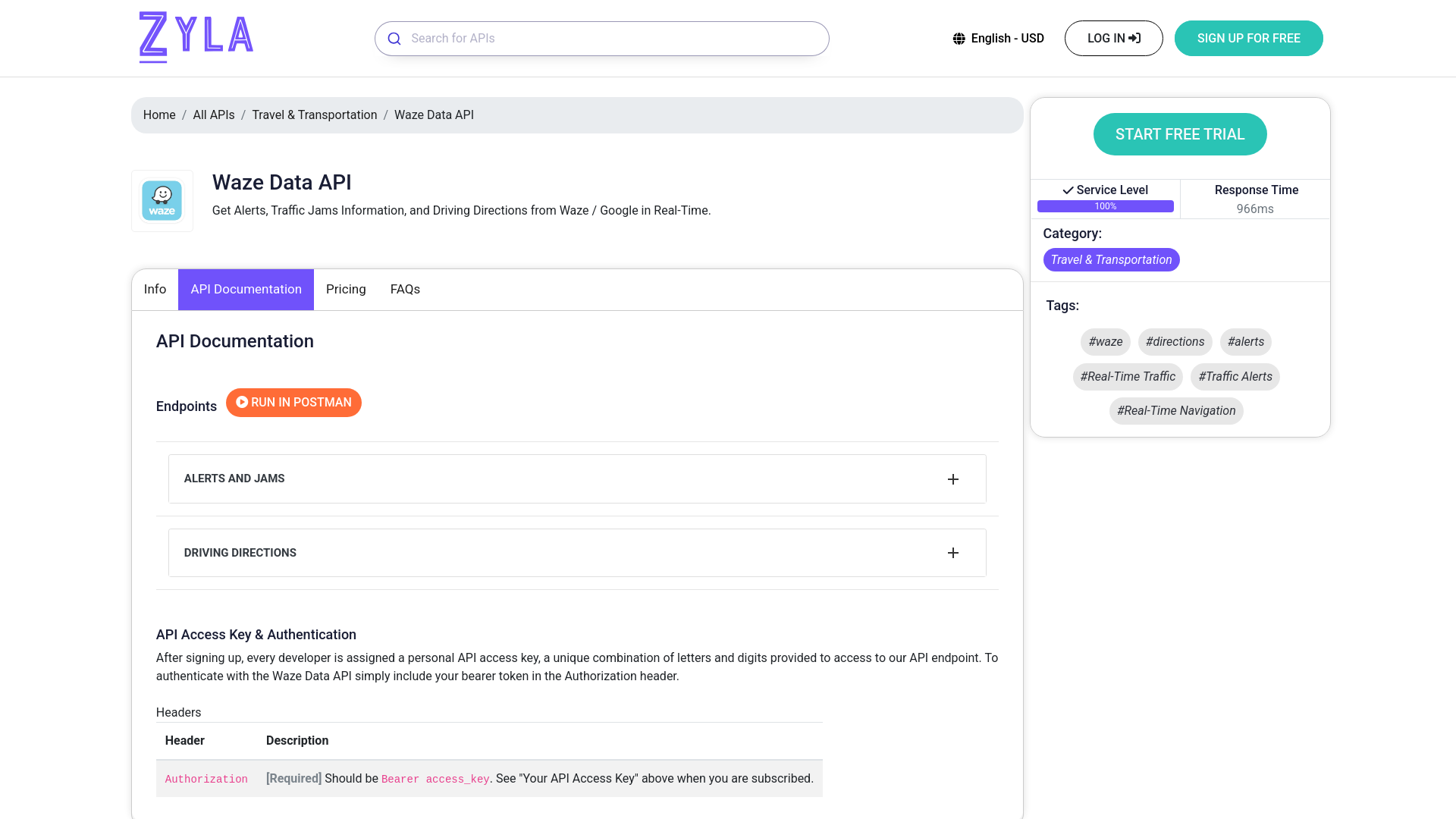Click the DRIVING DIRECTIONS label
The height and width of the screenshot is (819, 1456).
click(240, 553)
